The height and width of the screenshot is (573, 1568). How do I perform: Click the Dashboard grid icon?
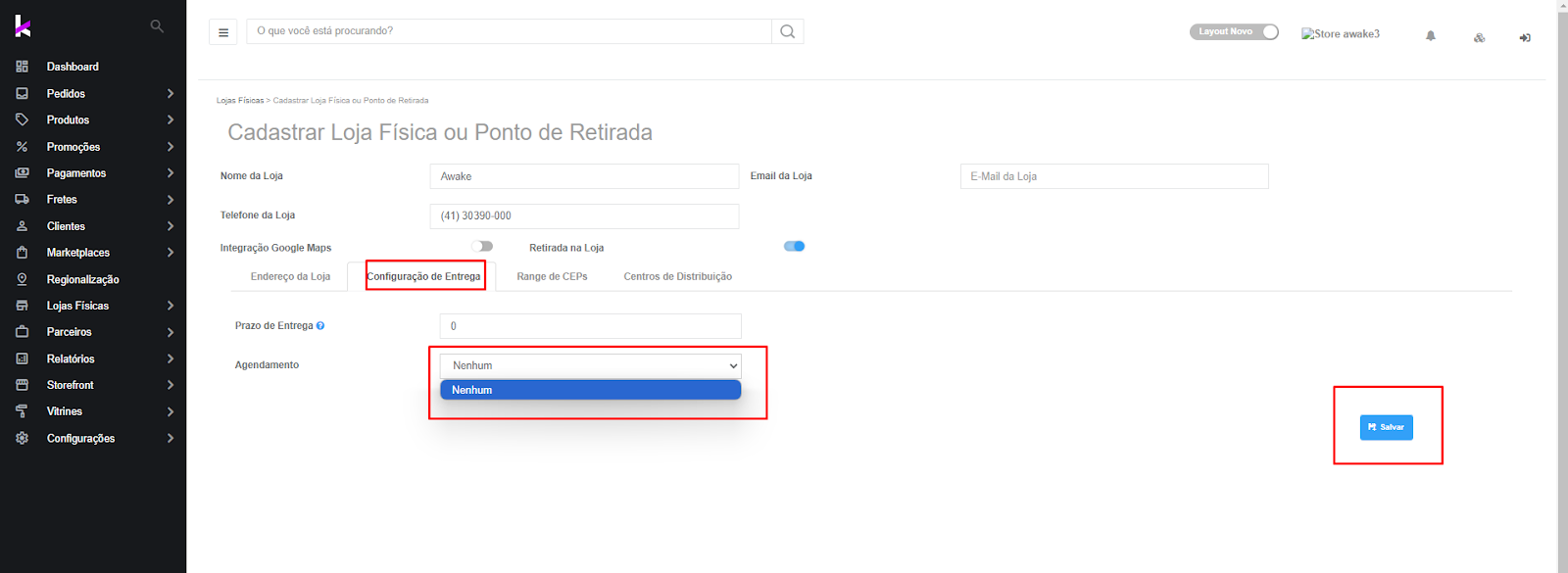click(x=22, y=67)
